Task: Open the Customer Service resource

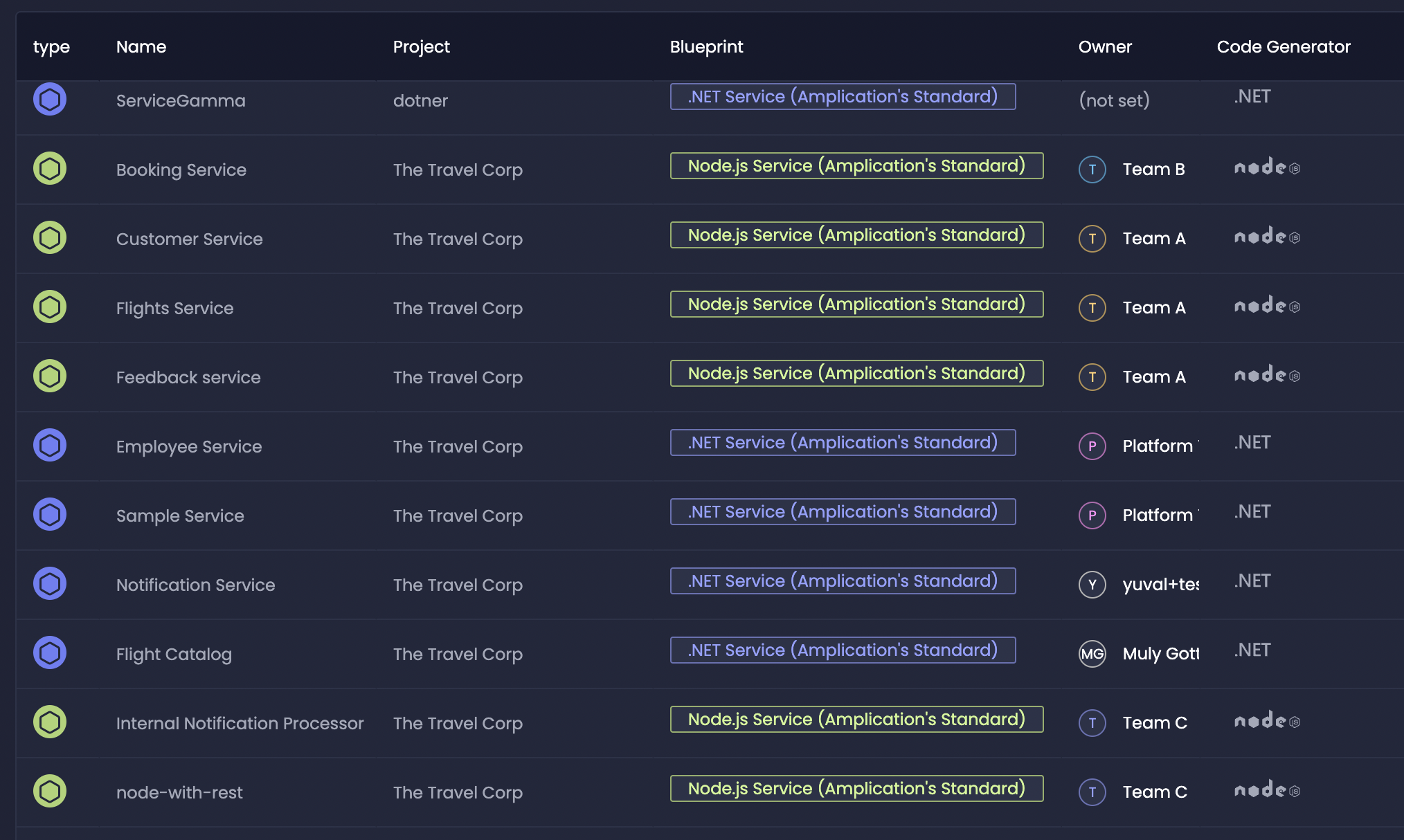Action: (190, 239)
